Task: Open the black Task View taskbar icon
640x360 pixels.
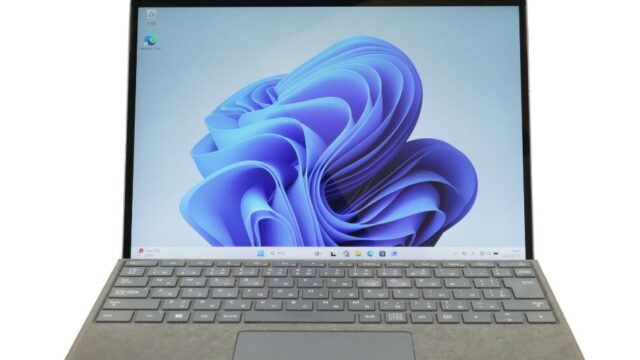Action: 333,253
